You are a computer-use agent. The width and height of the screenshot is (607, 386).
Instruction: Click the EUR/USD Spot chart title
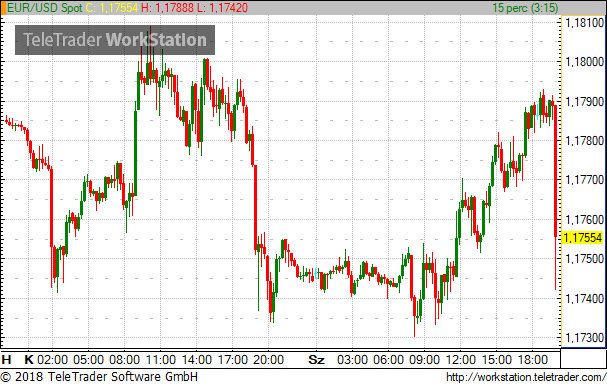point(45,8)
